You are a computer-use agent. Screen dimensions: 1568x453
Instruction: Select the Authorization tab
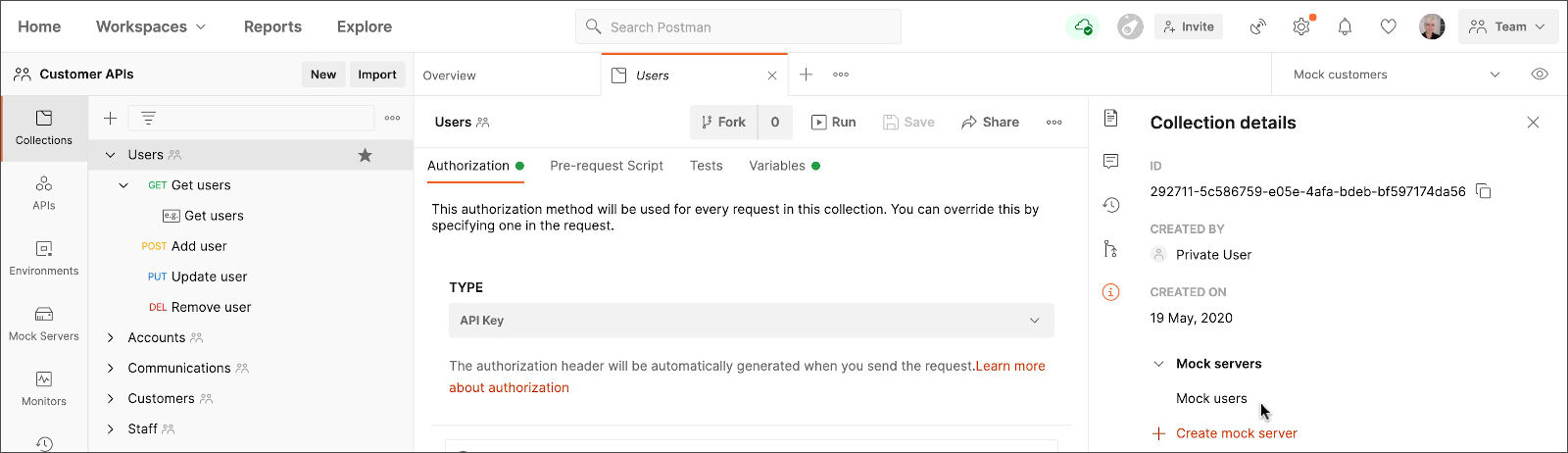tap(475, 166)
